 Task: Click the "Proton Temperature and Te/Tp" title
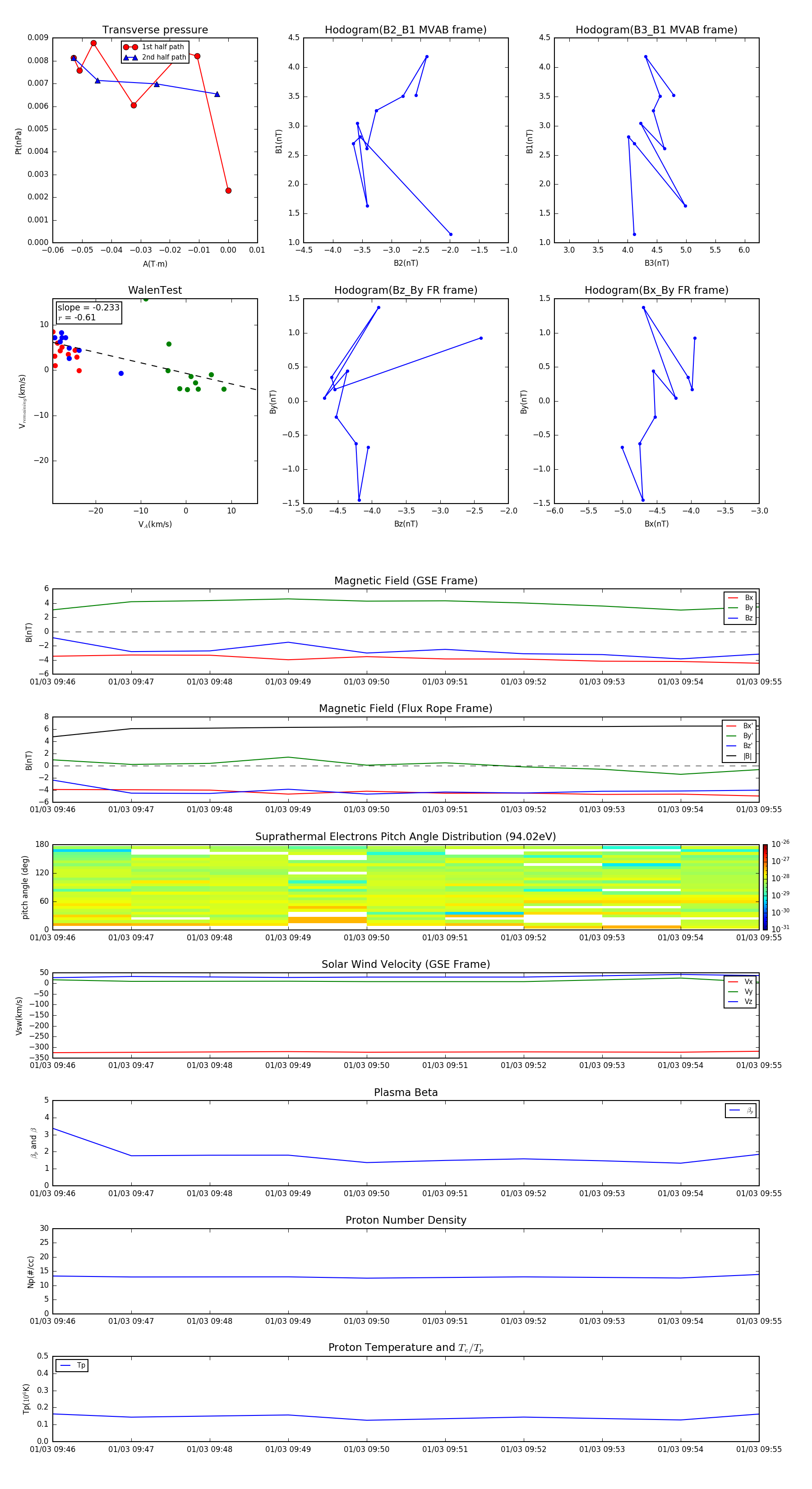(406, 1348)
